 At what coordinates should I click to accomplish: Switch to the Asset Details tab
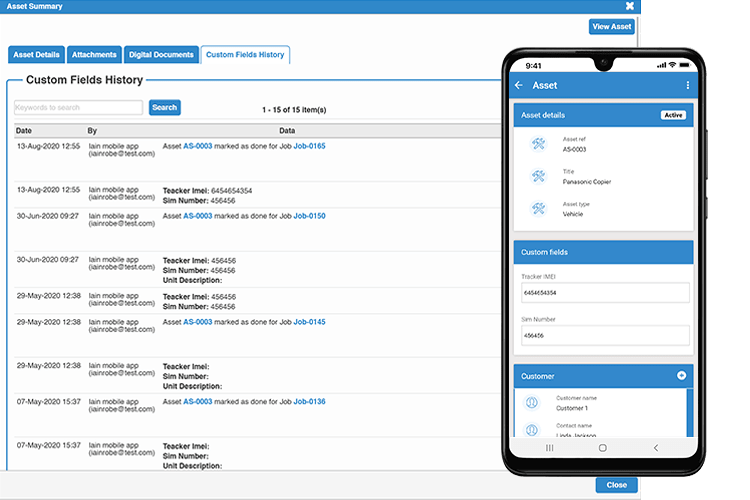[x=36, y=55]
